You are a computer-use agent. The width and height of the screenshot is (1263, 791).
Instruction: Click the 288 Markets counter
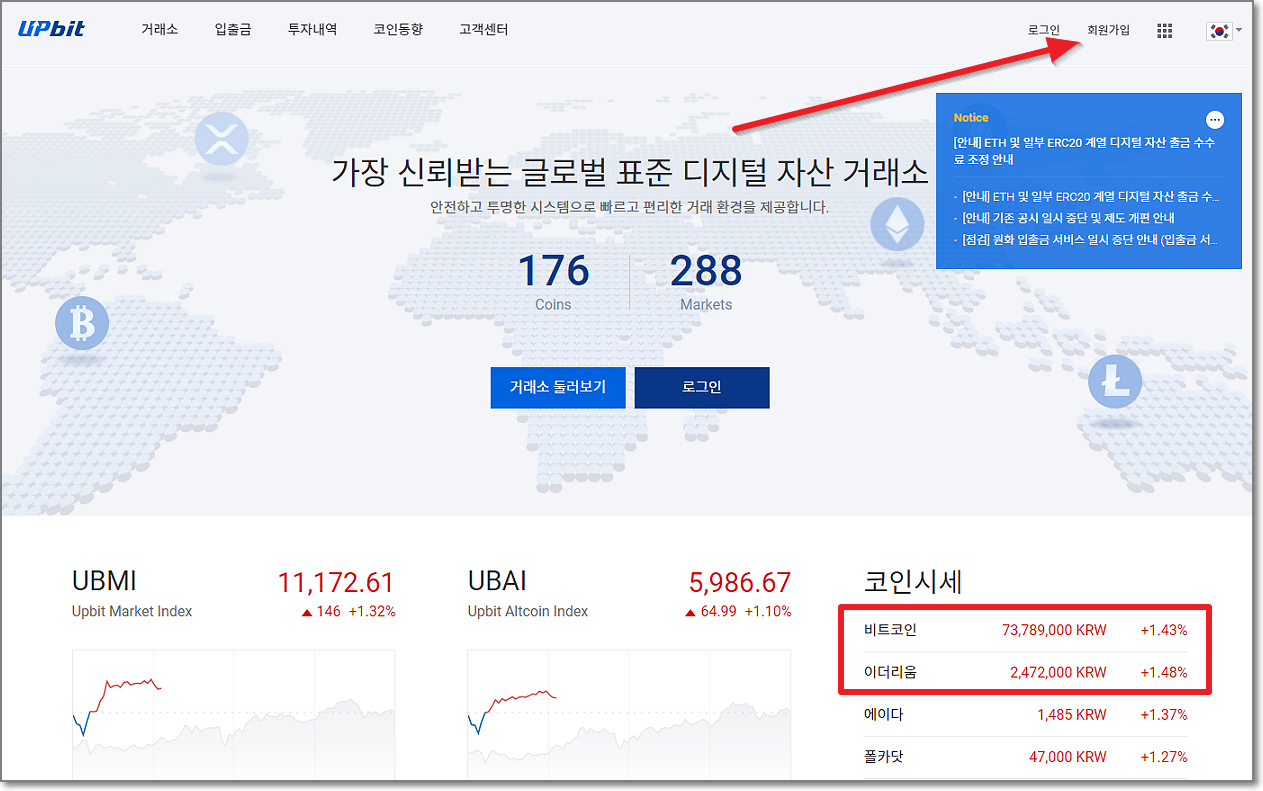[706, 281]
